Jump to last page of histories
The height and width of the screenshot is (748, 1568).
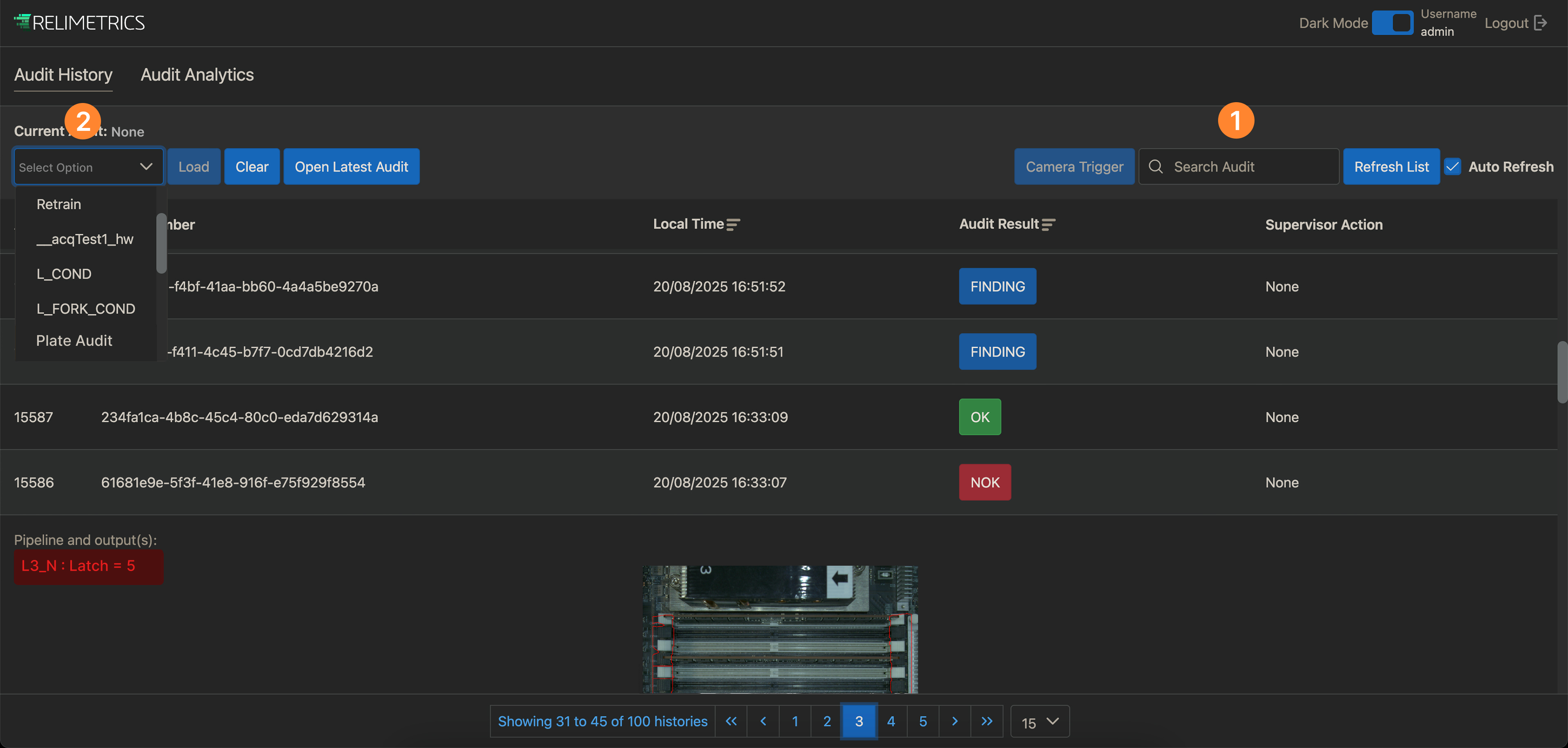987,721
